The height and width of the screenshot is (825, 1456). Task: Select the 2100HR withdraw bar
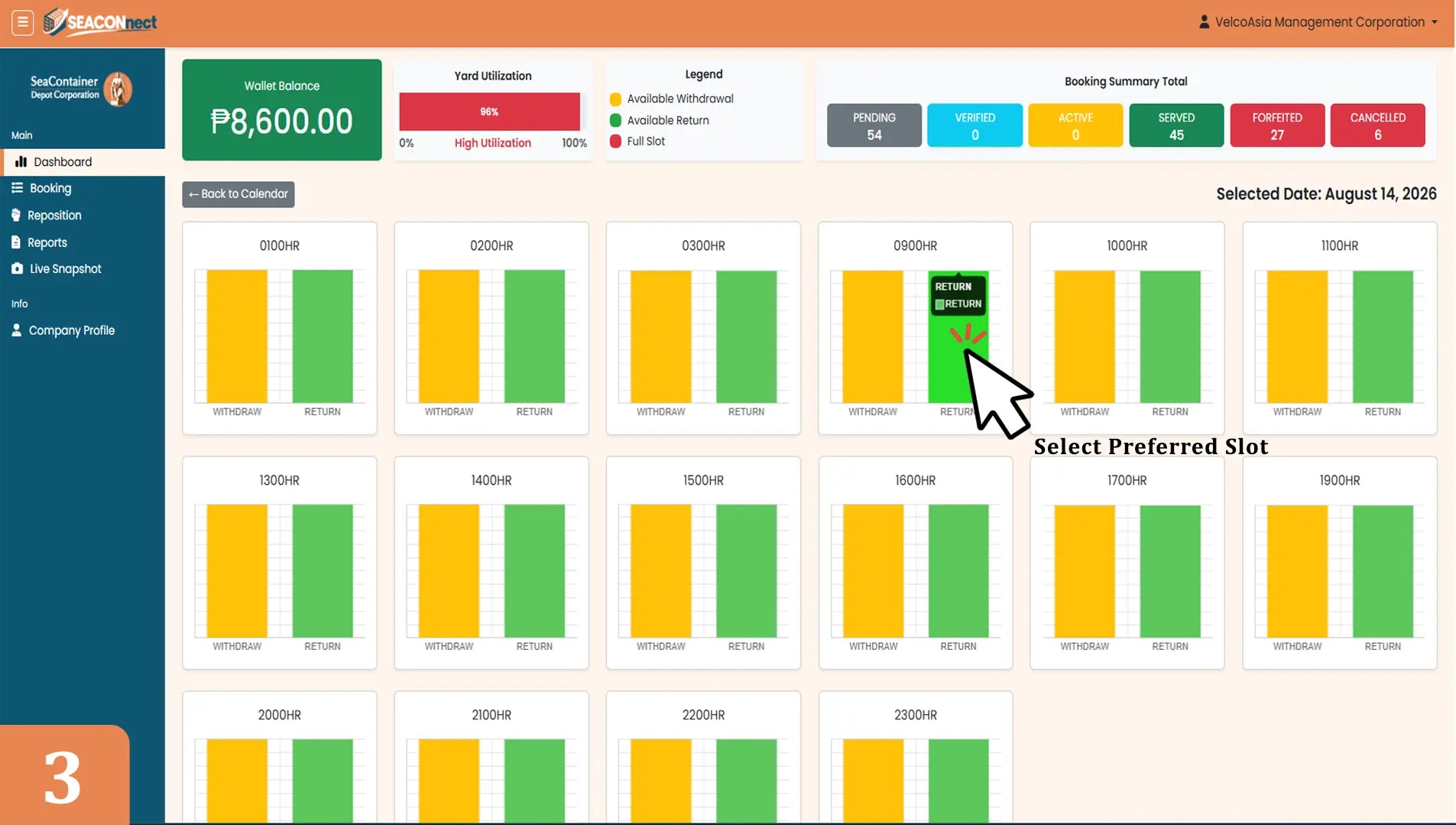[449, 781]
